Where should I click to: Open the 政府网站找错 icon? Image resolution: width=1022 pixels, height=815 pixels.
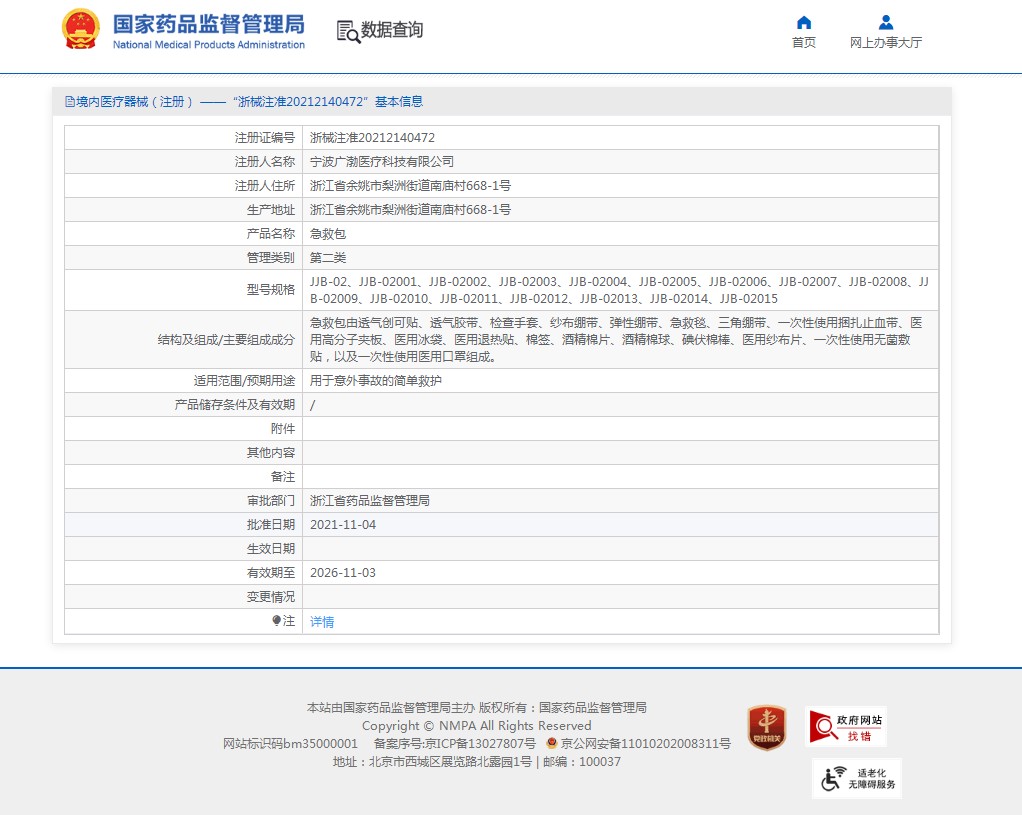845,727
